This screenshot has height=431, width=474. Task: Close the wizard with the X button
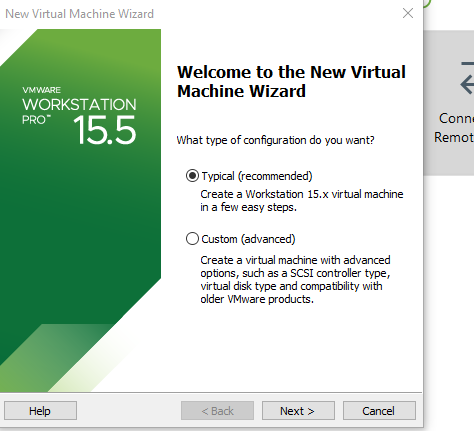tap(408, 13)
